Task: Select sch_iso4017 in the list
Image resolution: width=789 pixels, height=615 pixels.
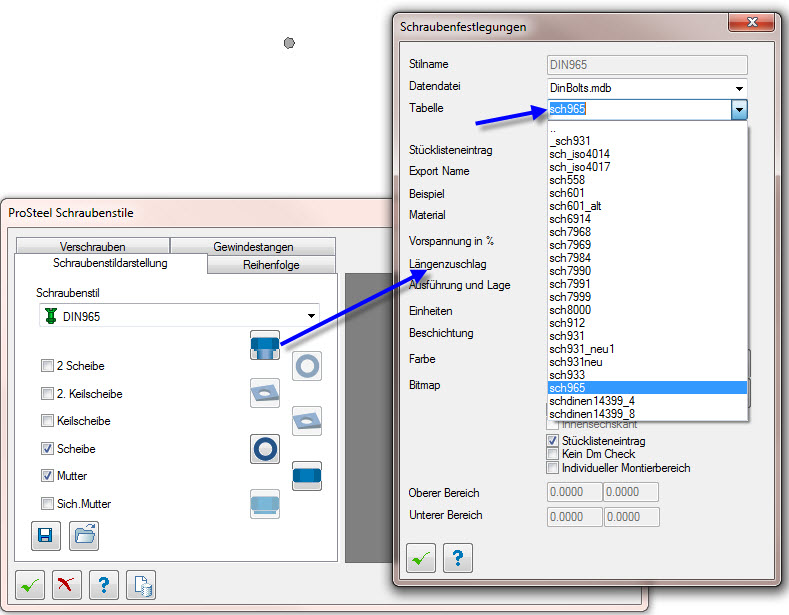Action: pos(647,167)
